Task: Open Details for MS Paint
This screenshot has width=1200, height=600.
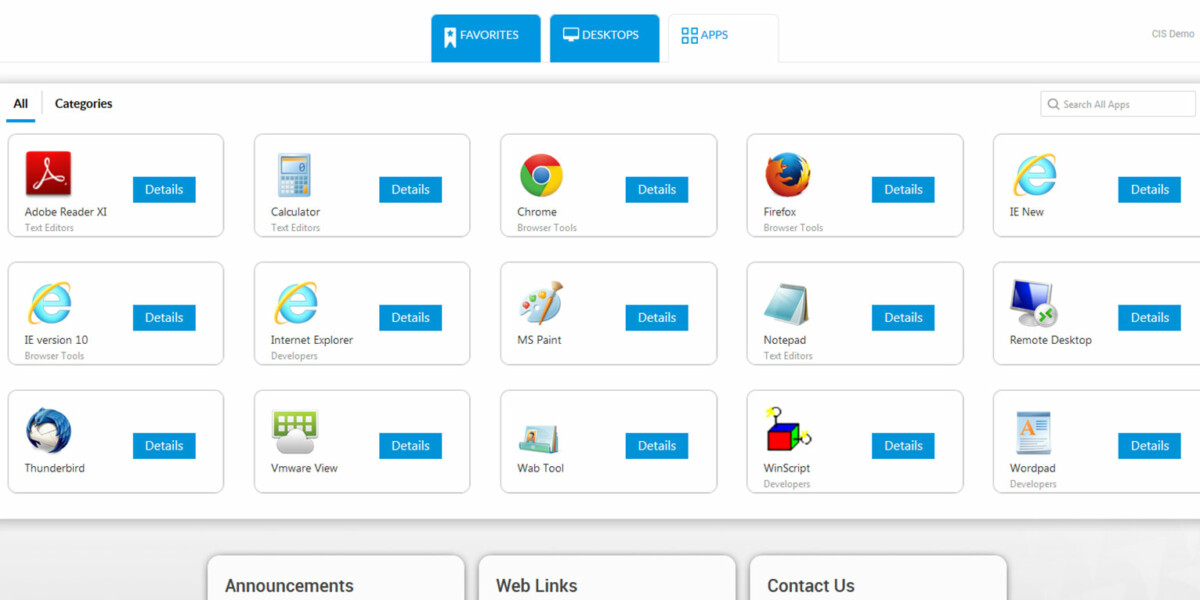Action: (x=657, y=318)
